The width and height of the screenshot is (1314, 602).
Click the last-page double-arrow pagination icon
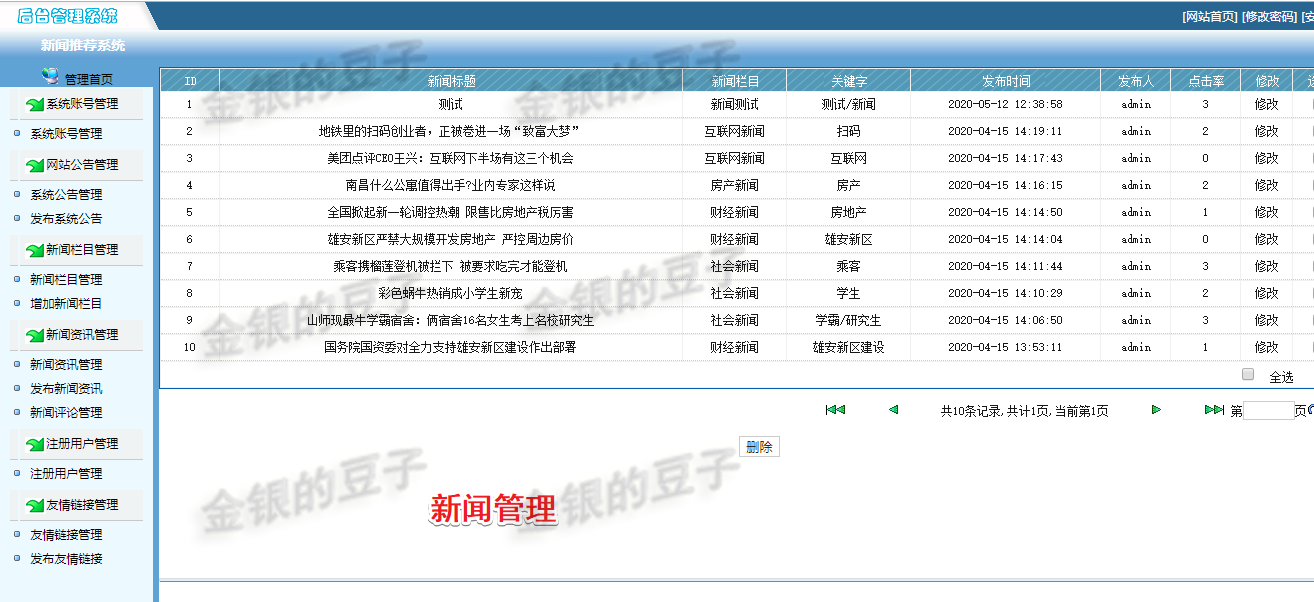click(x=1213, y=409)
